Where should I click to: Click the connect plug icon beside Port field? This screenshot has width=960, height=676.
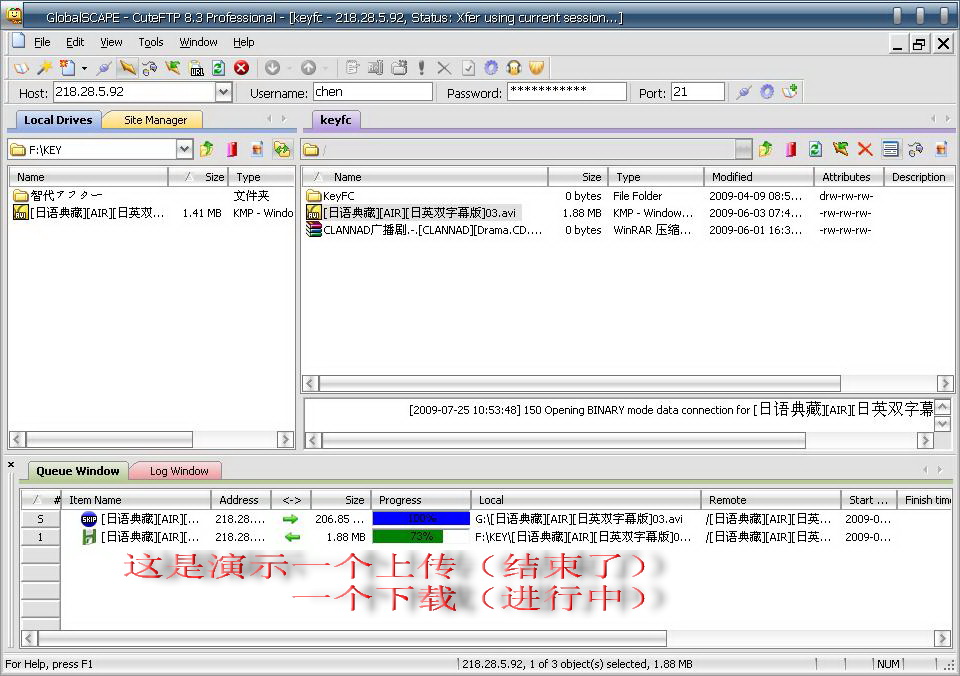click(x=744, y=92)
